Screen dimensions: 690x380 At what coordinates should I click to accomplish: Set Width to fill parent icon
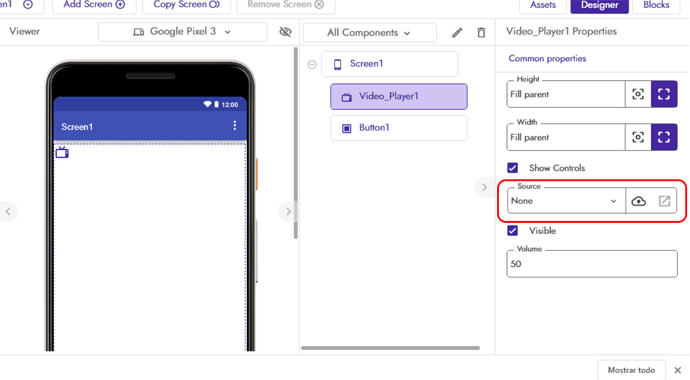point(664,137)
